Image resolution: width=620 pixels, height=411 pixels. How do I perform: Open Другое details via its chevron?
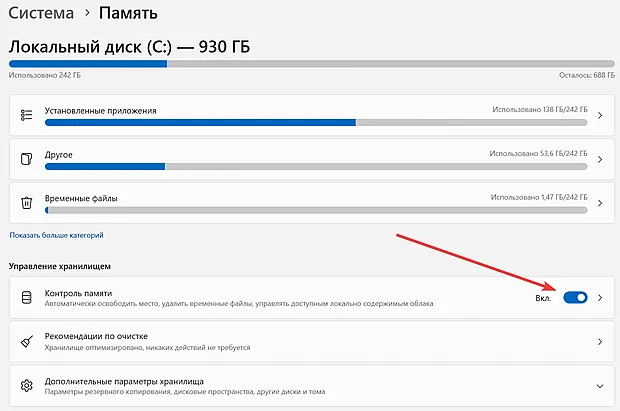click(600, 159)
